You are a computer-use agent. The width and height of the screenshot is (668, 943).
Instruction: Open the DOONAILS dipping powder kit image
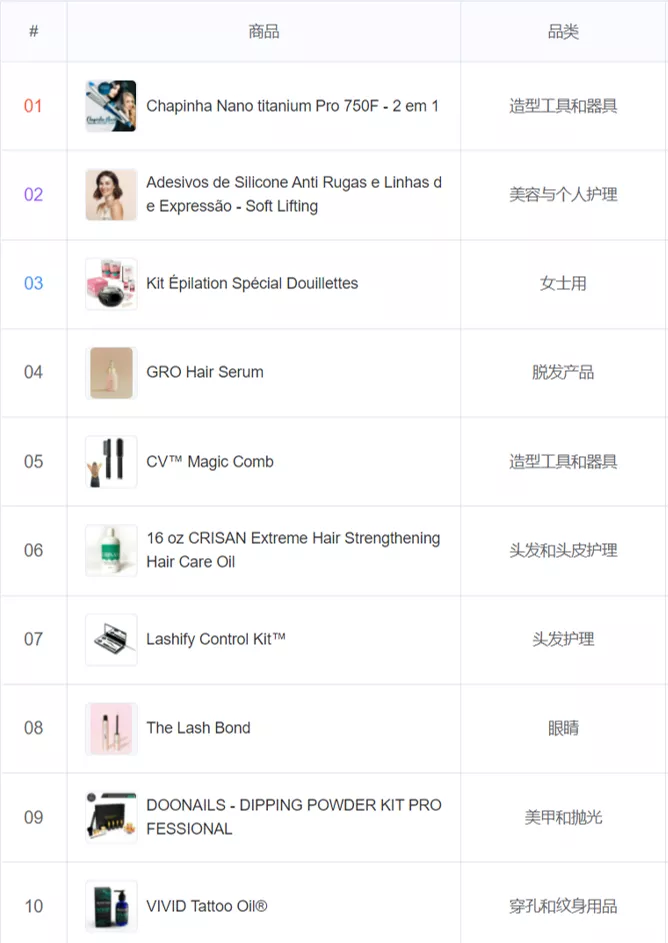point(111,817)
